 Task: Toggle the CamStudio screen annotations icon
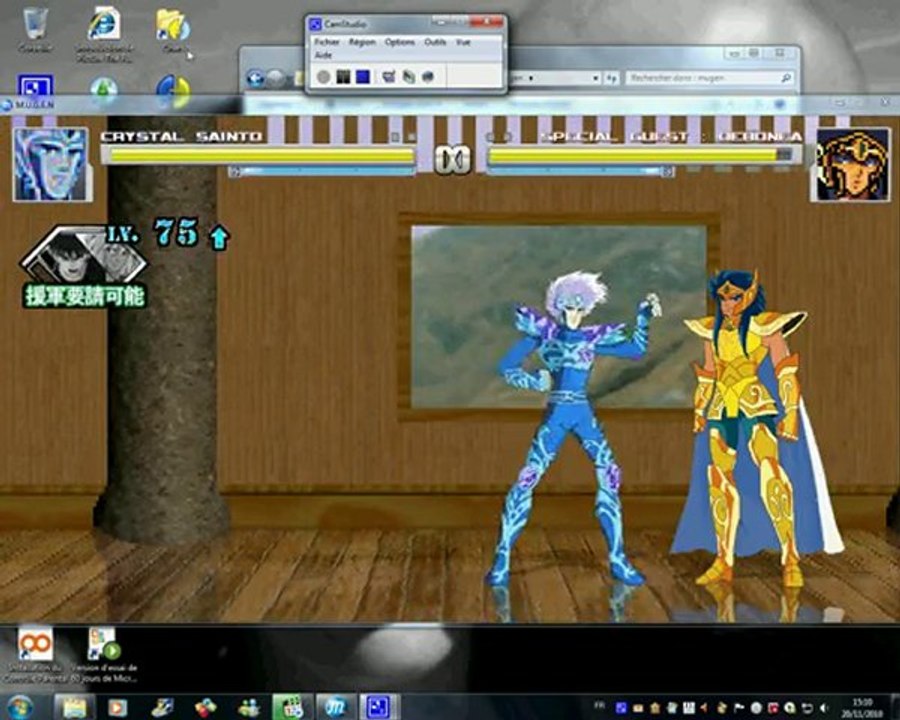coord(389,76)
